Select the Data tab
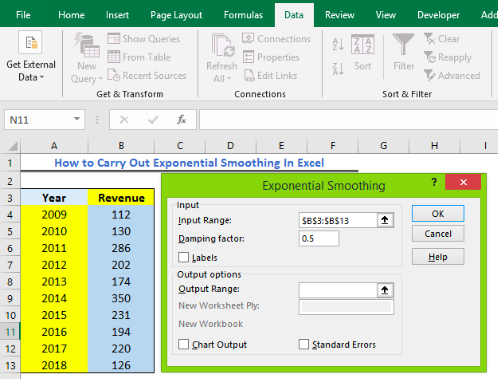The width and height of the screenshot is (502, 379). click(294, 15)
